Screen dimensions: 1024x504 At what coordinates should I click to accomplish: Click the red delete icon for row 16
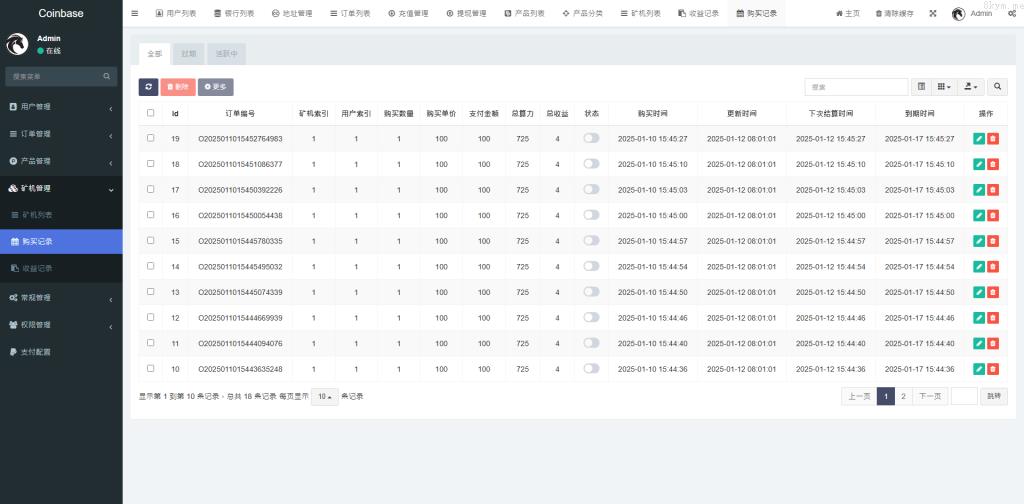click(993, 215)
